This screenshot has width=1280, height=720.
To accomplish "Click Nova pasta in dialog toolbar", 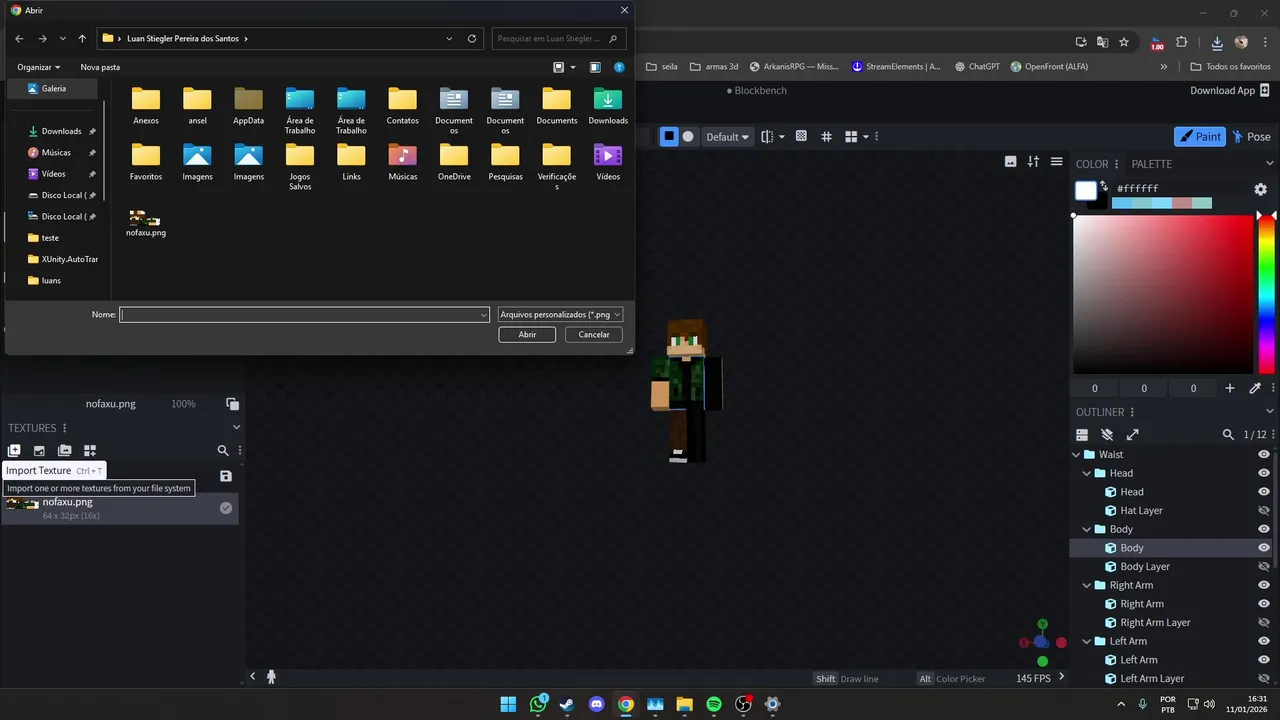I will pyautogui.click(x=100, y=67).
